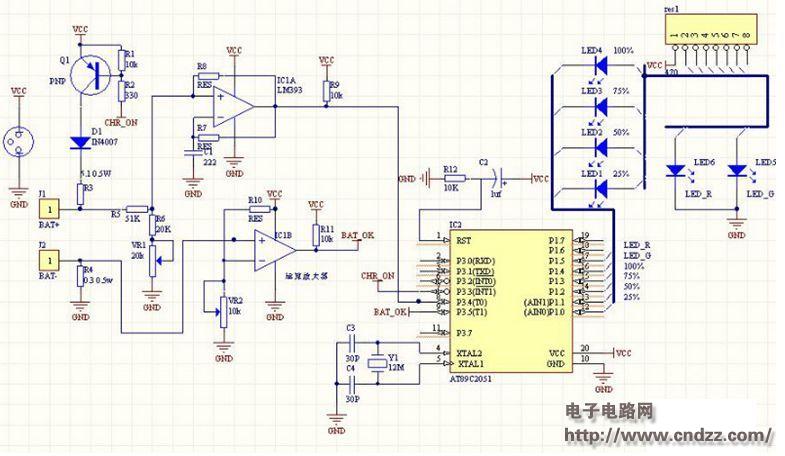The height and width of the screenshot is (456, 785).
Task: Click the C2 1uf capacitor symbol
Action: 498,178
